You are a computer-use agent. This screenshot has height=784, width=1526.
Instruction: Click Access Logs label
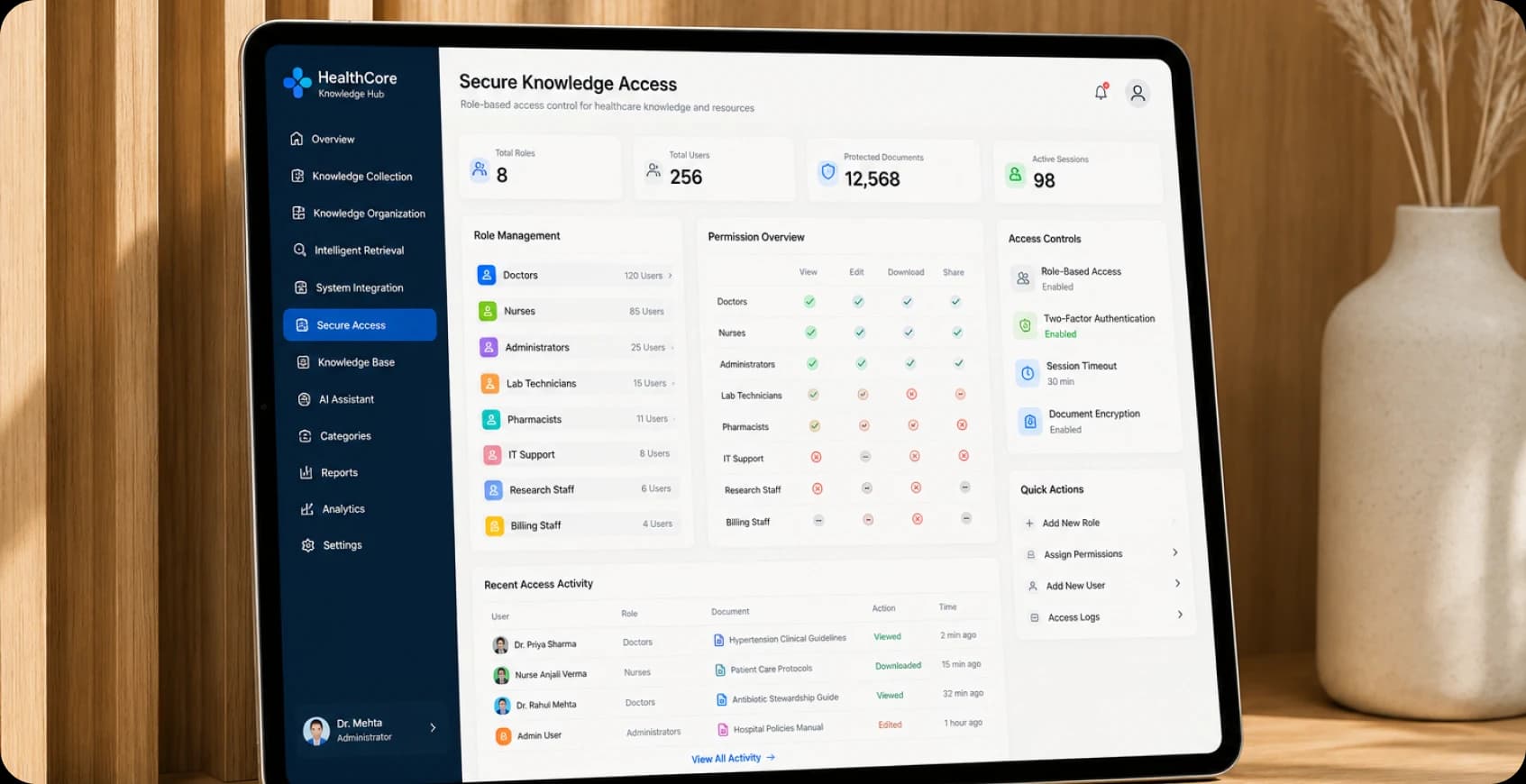pos(1074,617)
